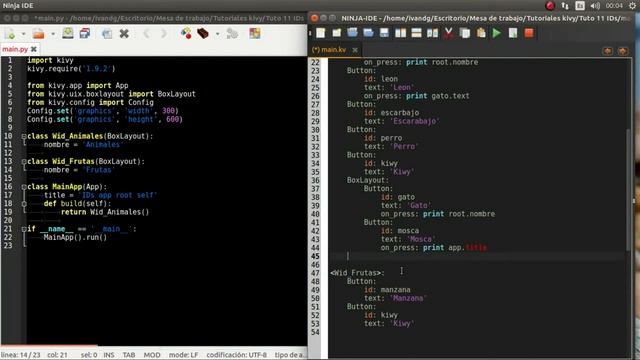Click the vertical scrollbar of main.kv editor
The width and height of the screenshot is (640, 360).
tap(628, 190)
